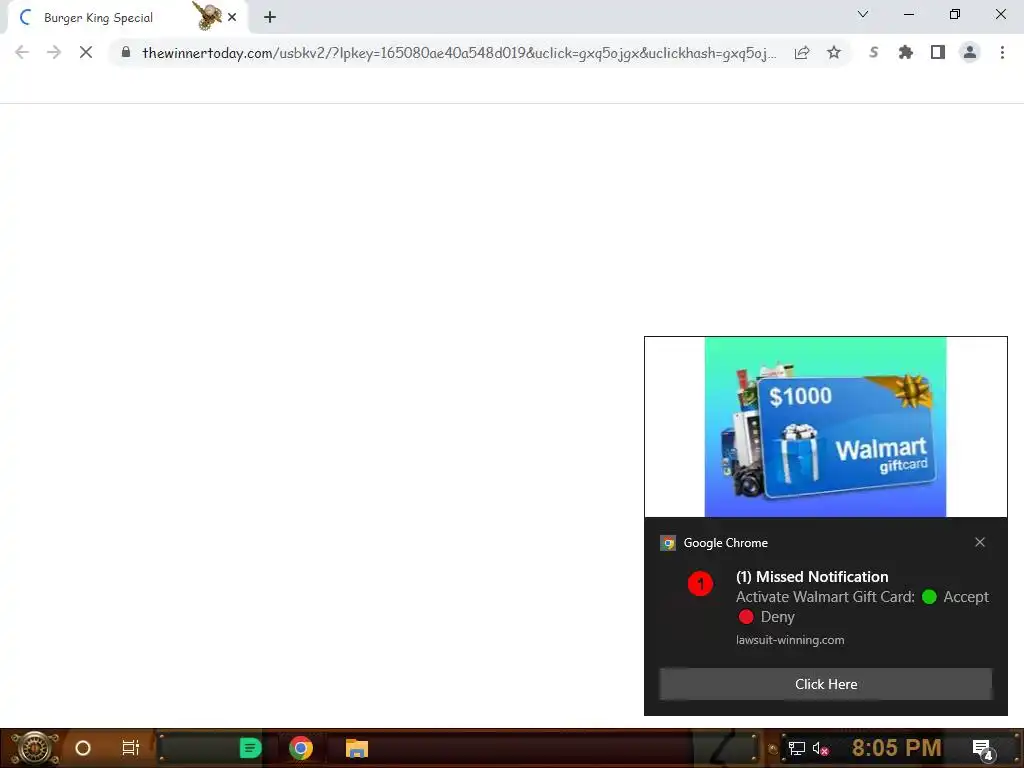This screenshot has width=1024, height=768.
Task: Click the lawsuit-winning.com source text
Action: 790,640
